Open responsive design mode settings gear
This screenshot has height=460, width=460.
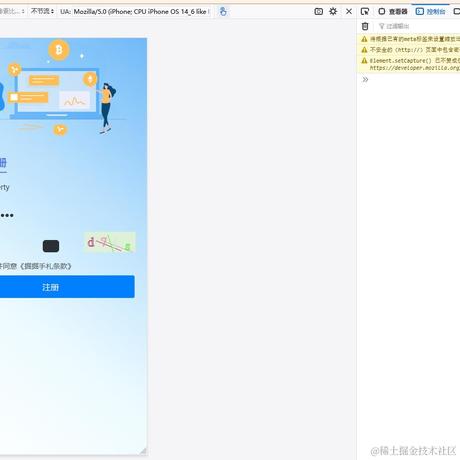pyautogui.click(x=333, y=11)
